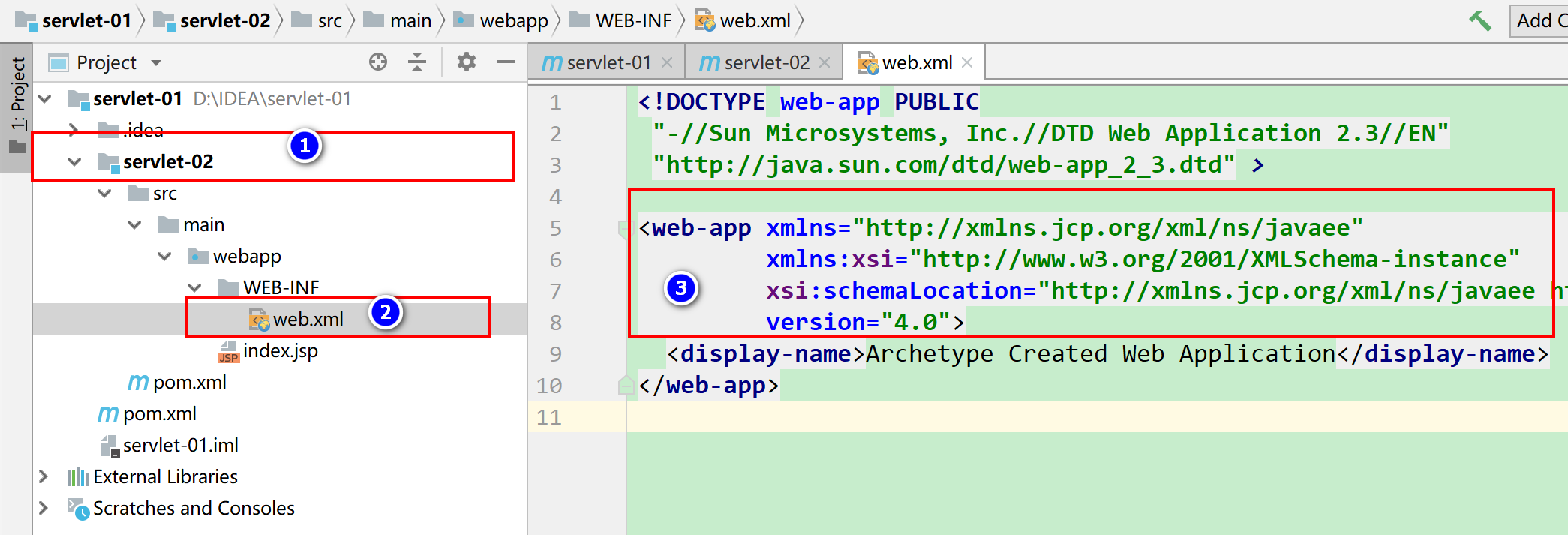Select the main folder in tree

pyautogui.click(x=203, y=224)
